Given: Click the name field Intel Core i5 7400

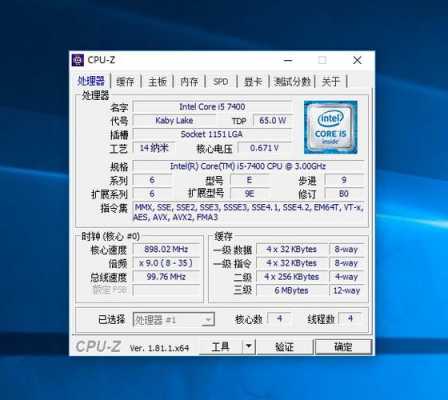Looking at the screenshot, I should pos(212,107).
